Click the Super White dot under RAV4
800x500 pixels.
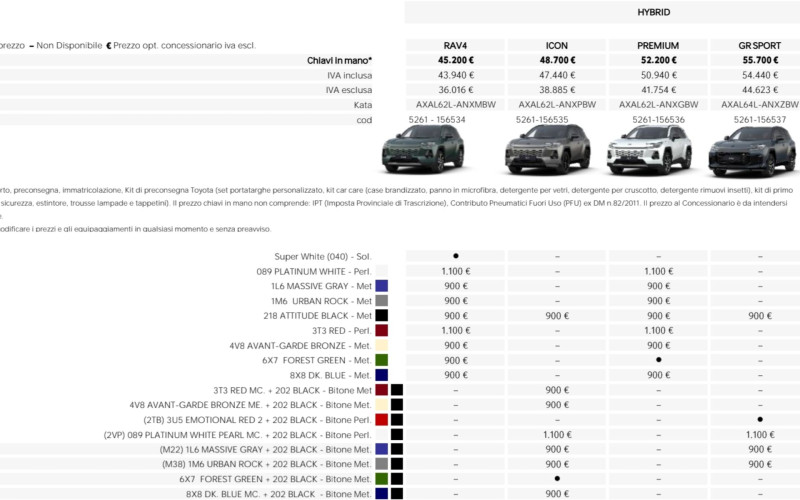(x=456, y=256)
